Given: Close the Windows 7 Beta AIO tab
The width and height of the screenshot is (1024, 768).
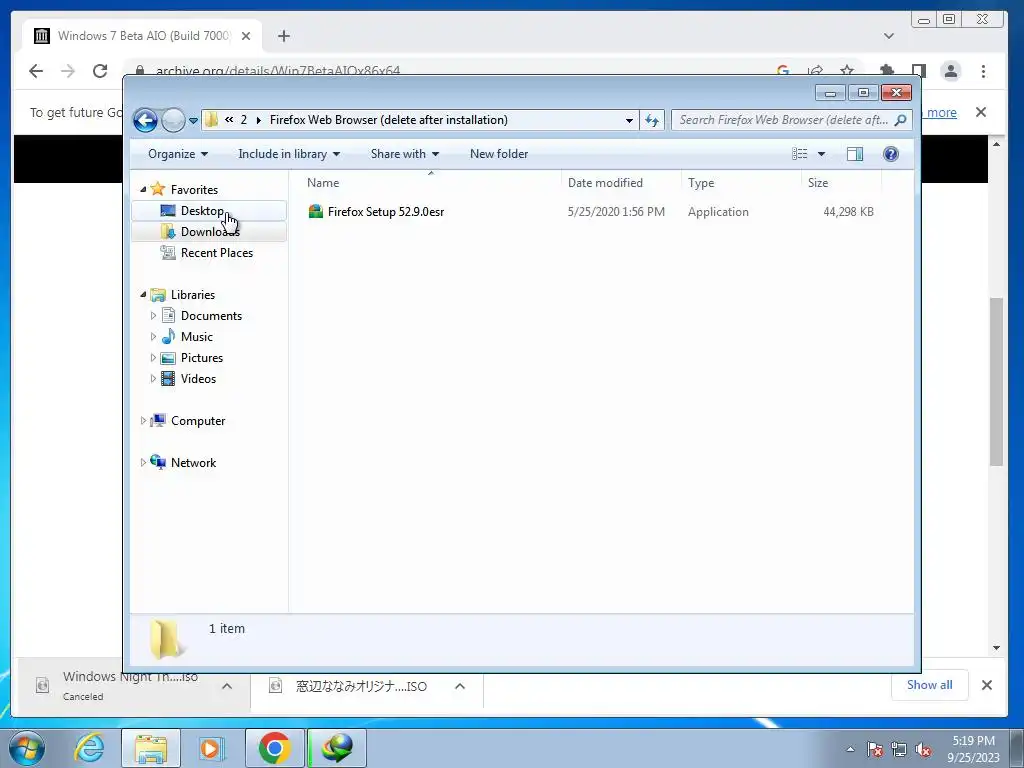Looking at the screenshot, I should pos(246,36).
